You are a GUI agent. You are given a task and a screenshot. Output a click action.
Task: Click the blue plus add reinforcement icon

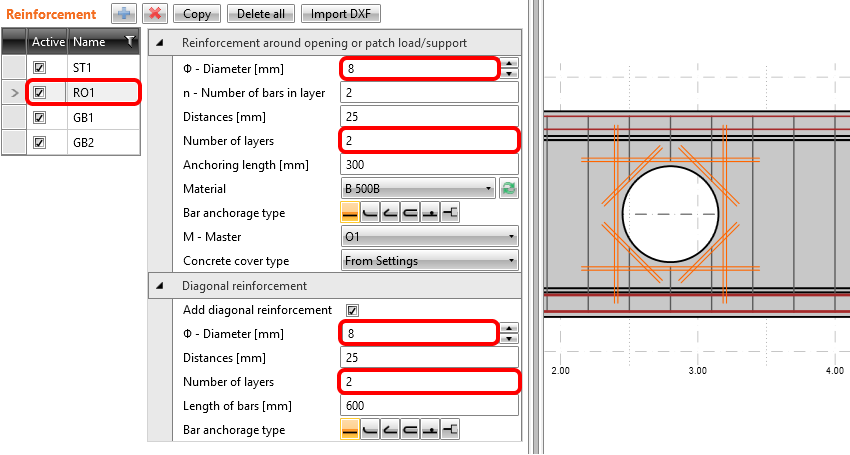pos(124,14)
